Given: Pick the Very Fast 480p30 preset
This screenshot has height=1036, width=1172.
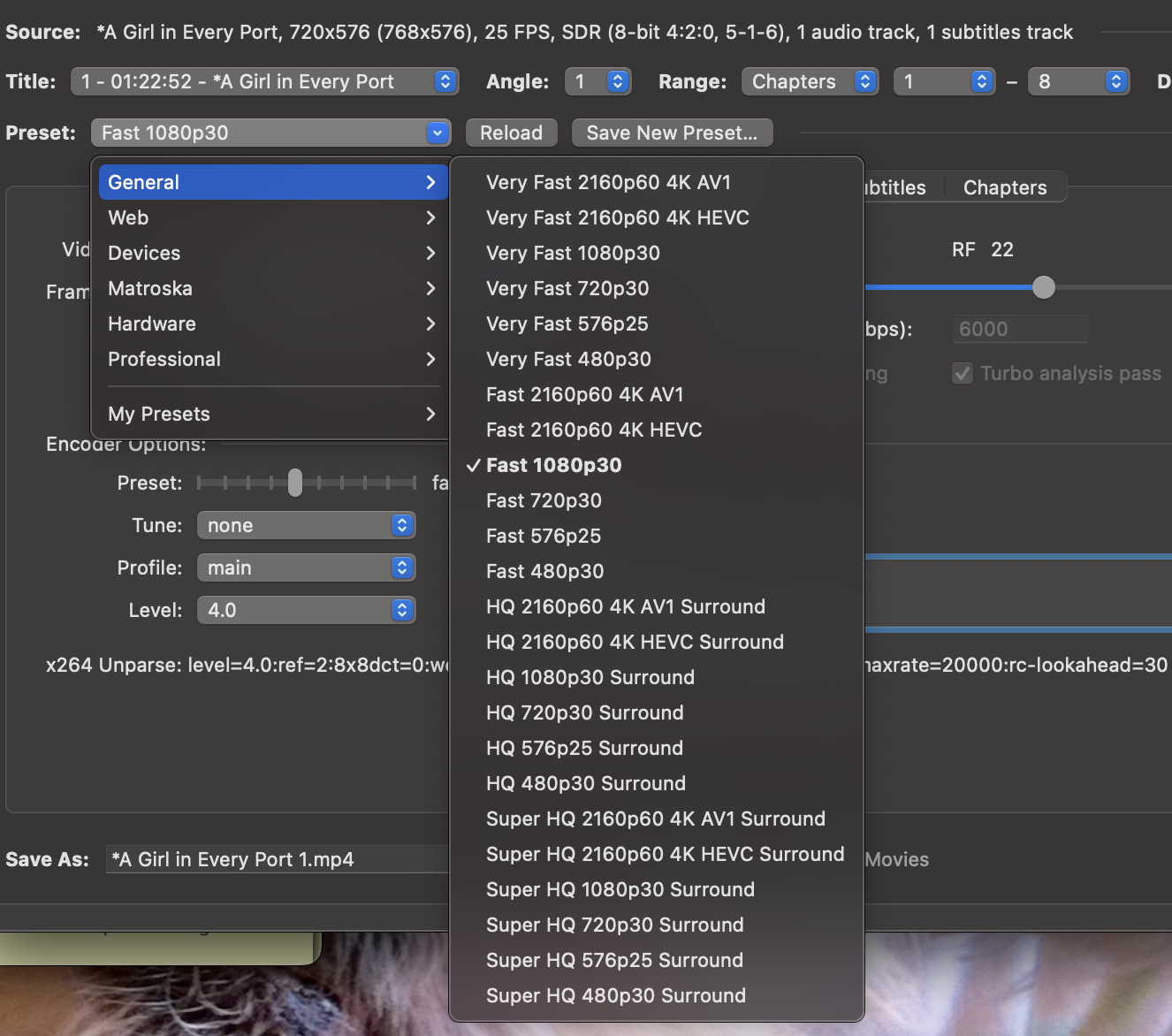Looking at the screenshot, I should click(657, 359).
